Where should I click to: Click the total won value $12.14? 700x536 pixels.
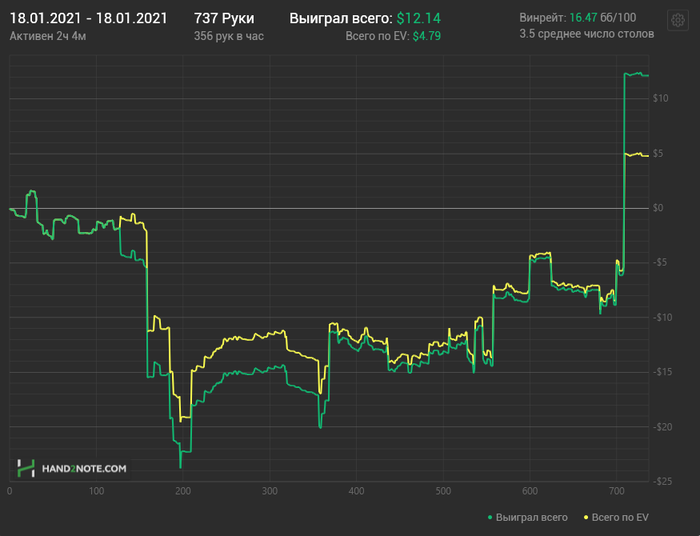coord(418,18)
